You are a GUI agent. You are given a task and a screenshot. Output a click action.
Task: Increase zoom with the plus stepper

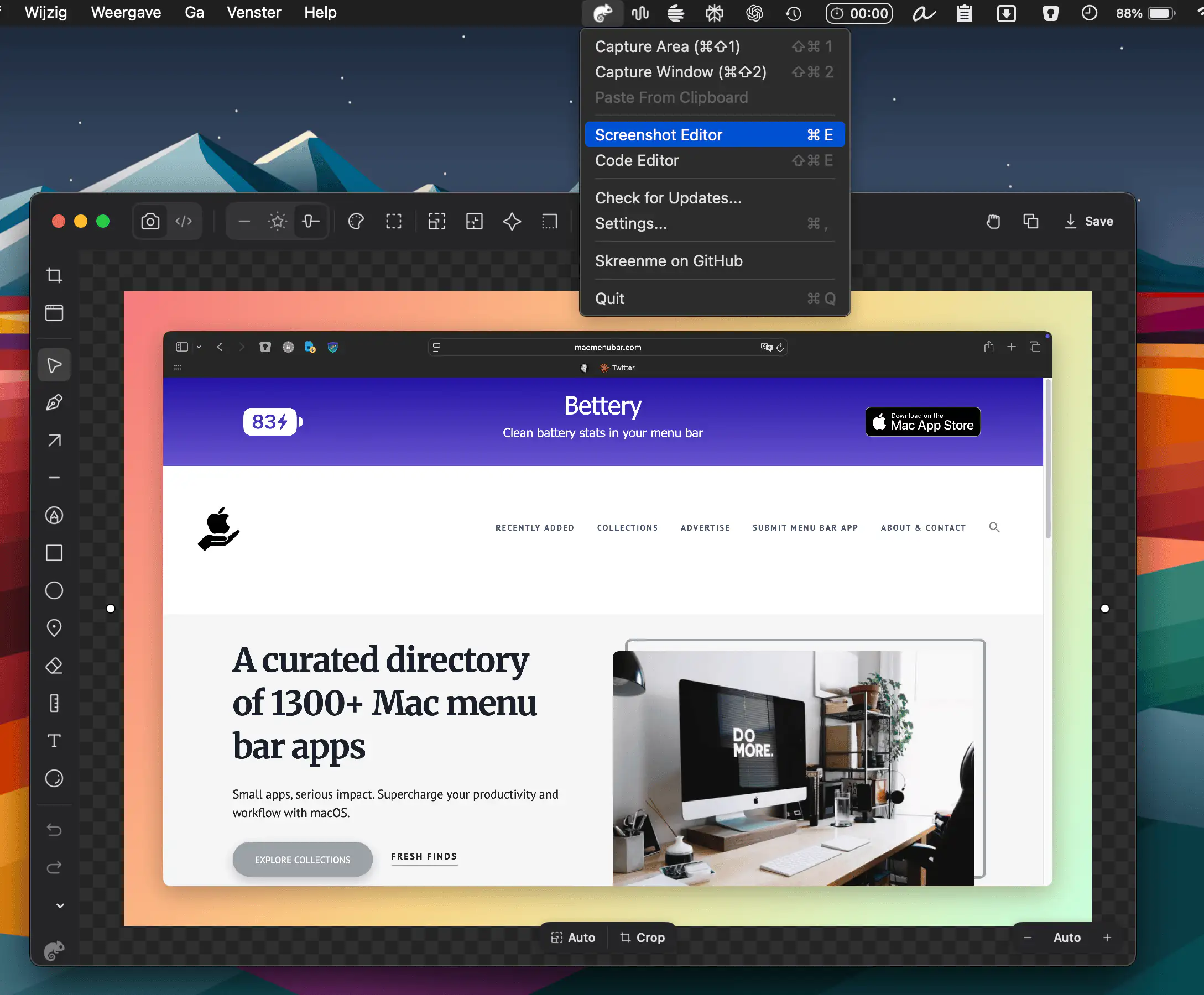coord(1107,938)
